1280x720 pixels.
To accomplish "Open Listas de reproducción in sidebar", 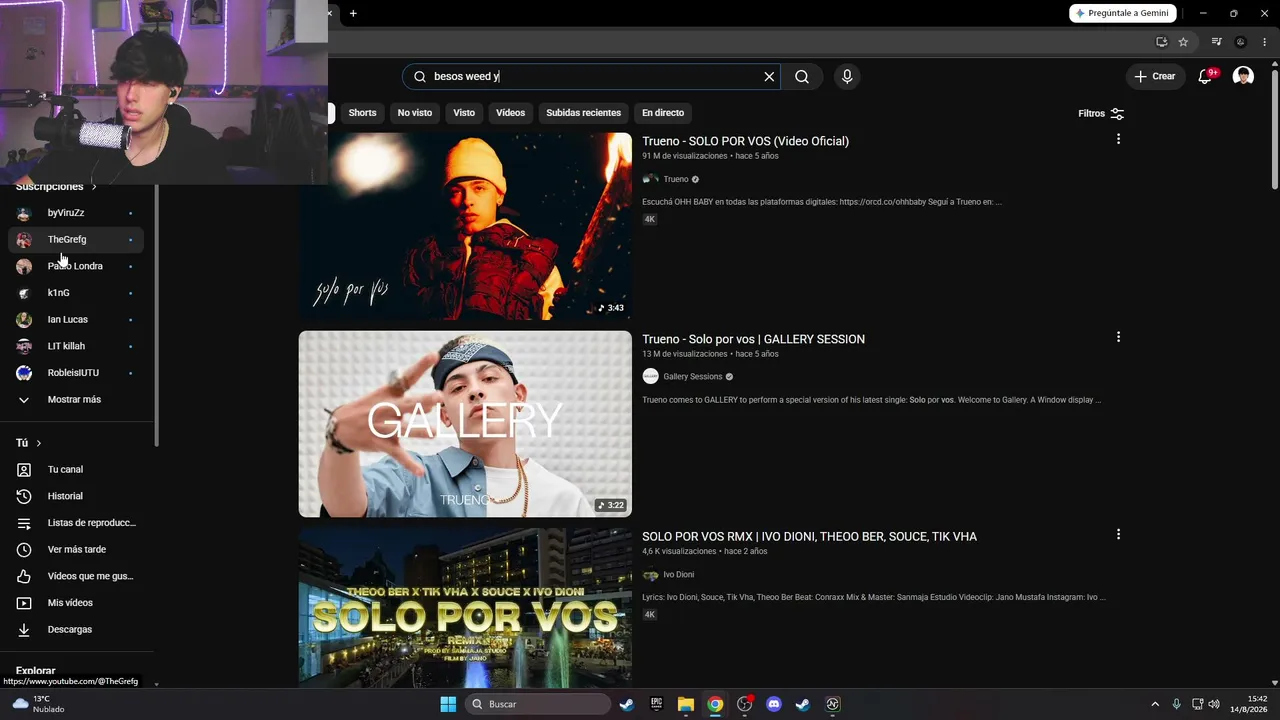I will click(76, 523).
